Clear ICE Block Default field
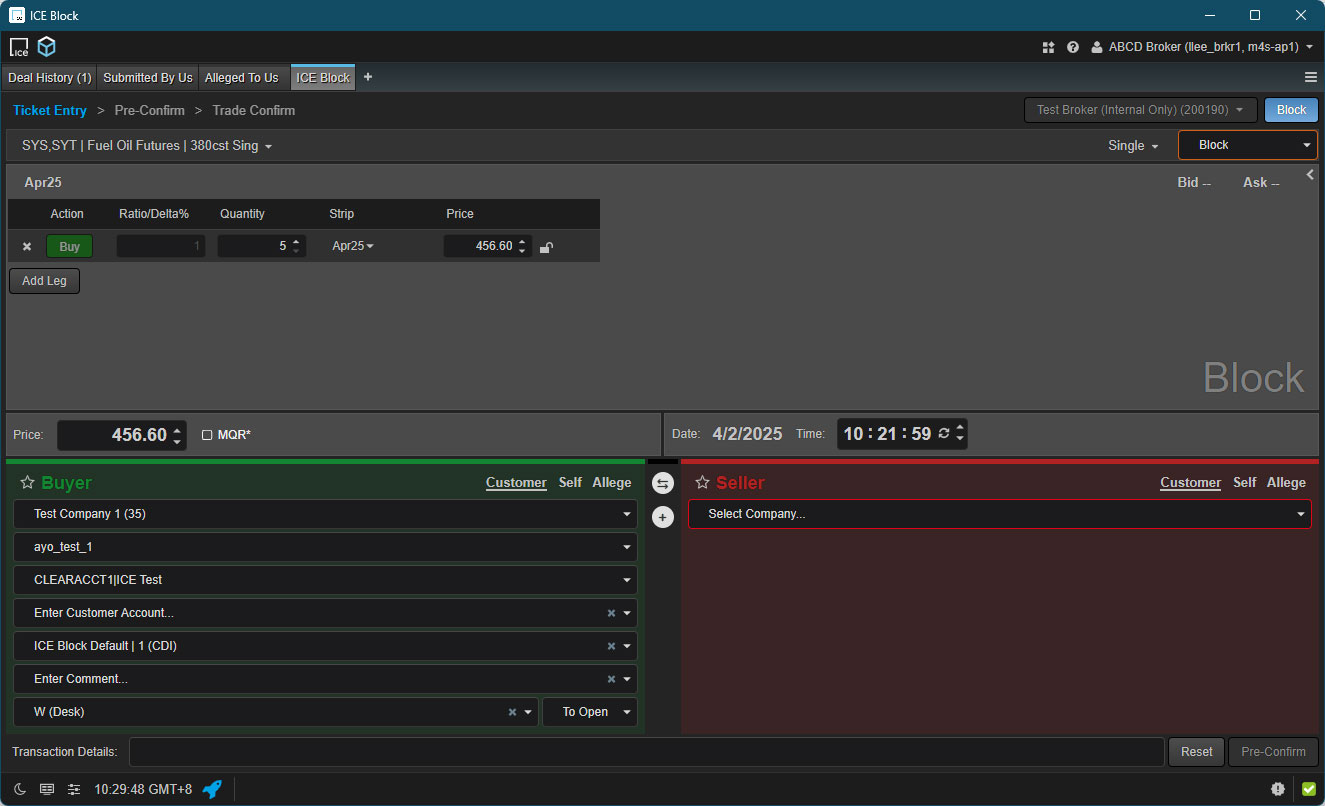The height and width of the screenshot is (806, 1325). (x=611, y=646)
